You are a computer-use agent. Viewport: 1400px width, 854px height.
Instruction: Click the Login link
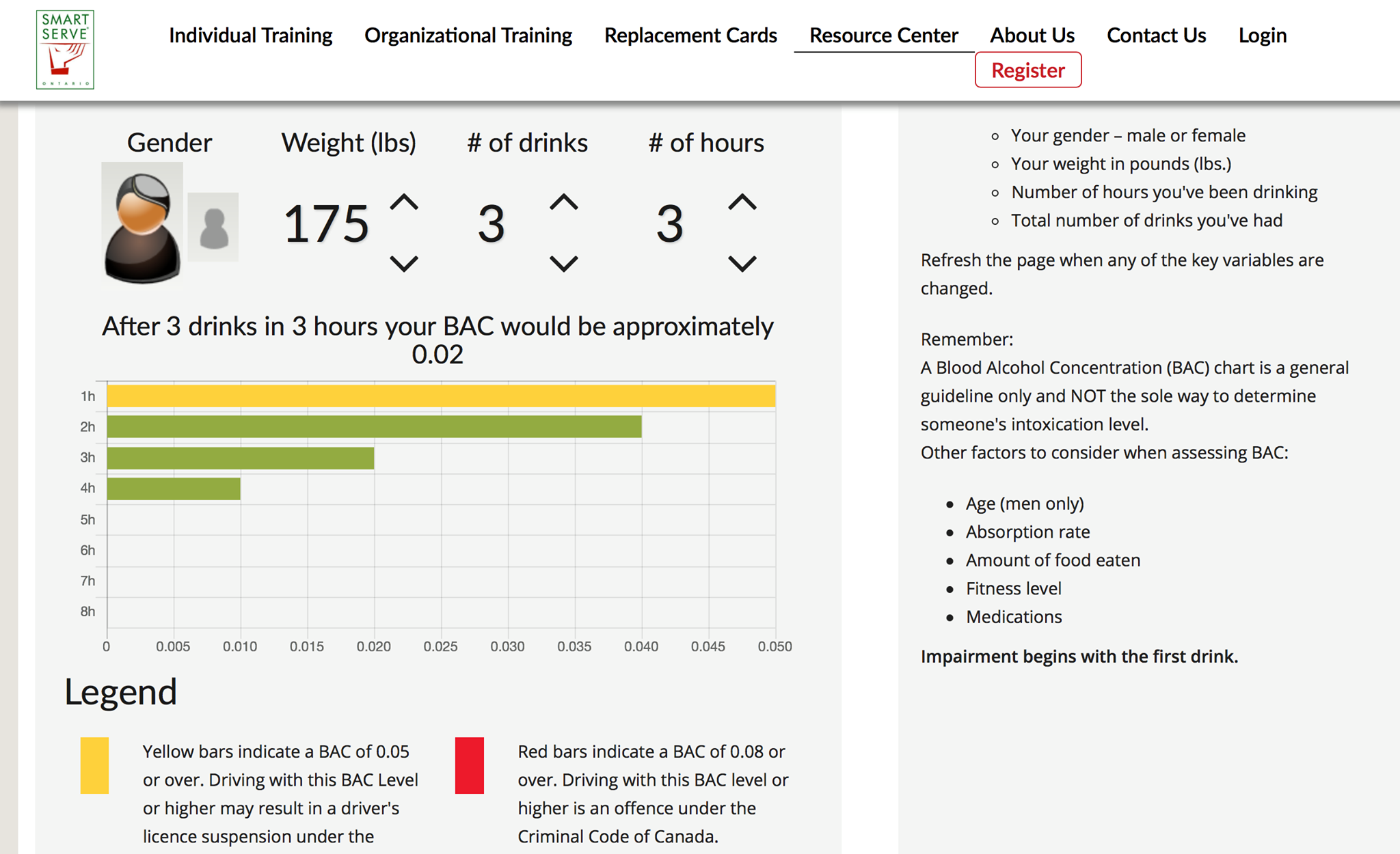pyautogui.click(x=1263, y=35)
